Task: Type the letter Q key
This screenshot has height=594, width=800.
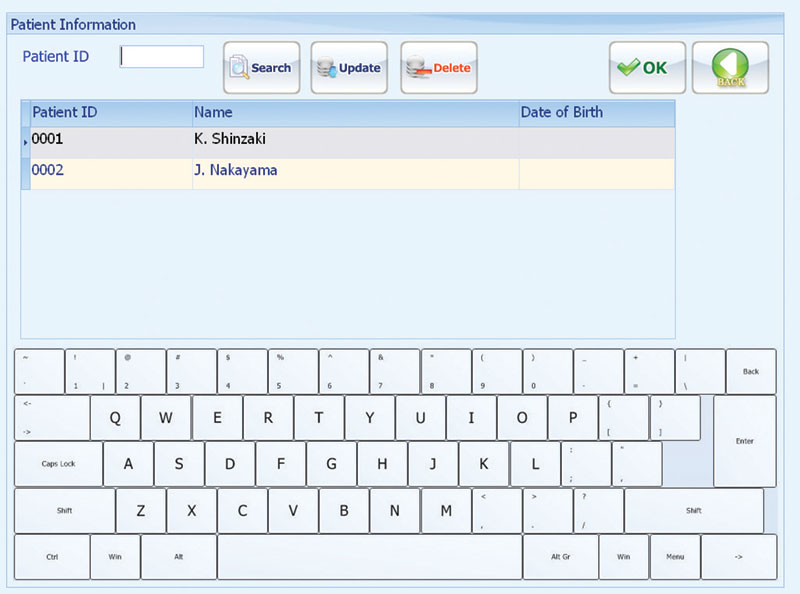Action: [x=115, y=418]
